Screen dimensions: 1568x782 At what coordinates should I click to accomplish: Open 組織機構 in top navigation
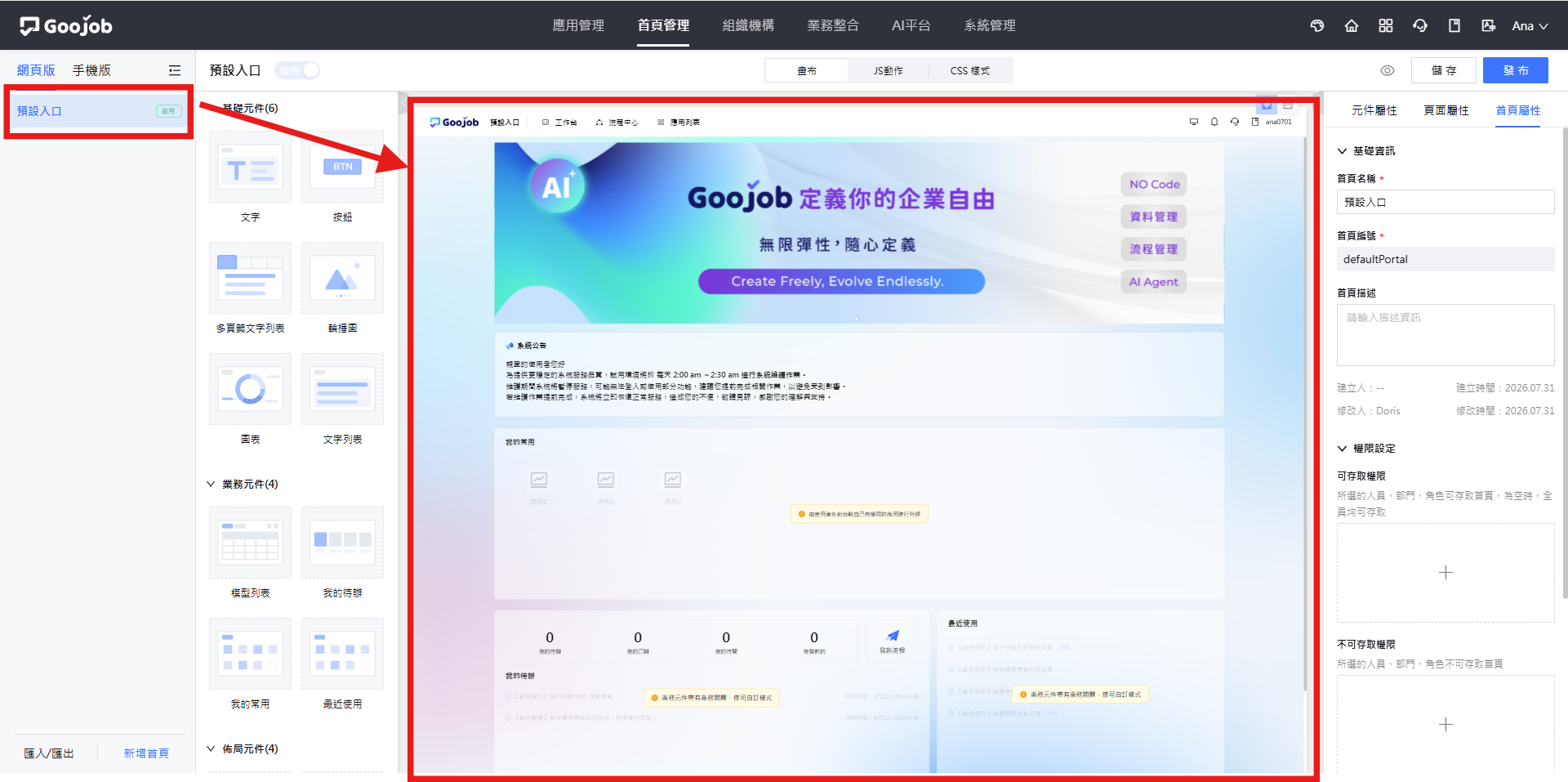[x=748, y=25]
